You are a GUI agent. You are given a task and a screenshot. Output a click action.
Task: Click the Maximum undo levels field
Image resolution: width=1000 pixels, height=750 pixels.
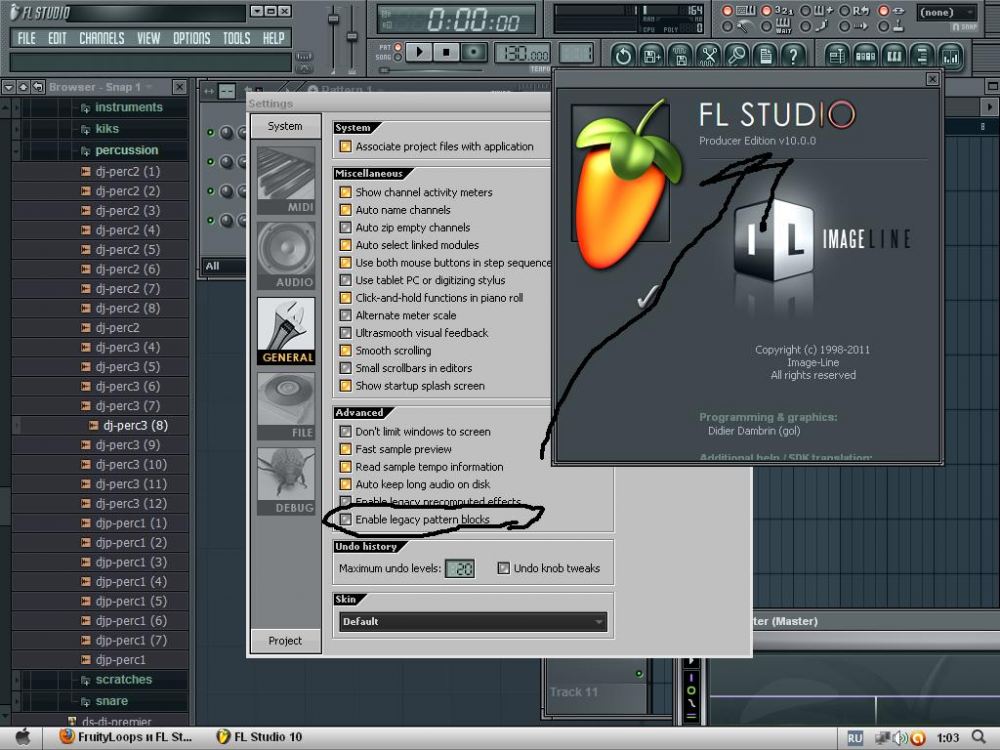click(460, 568)
